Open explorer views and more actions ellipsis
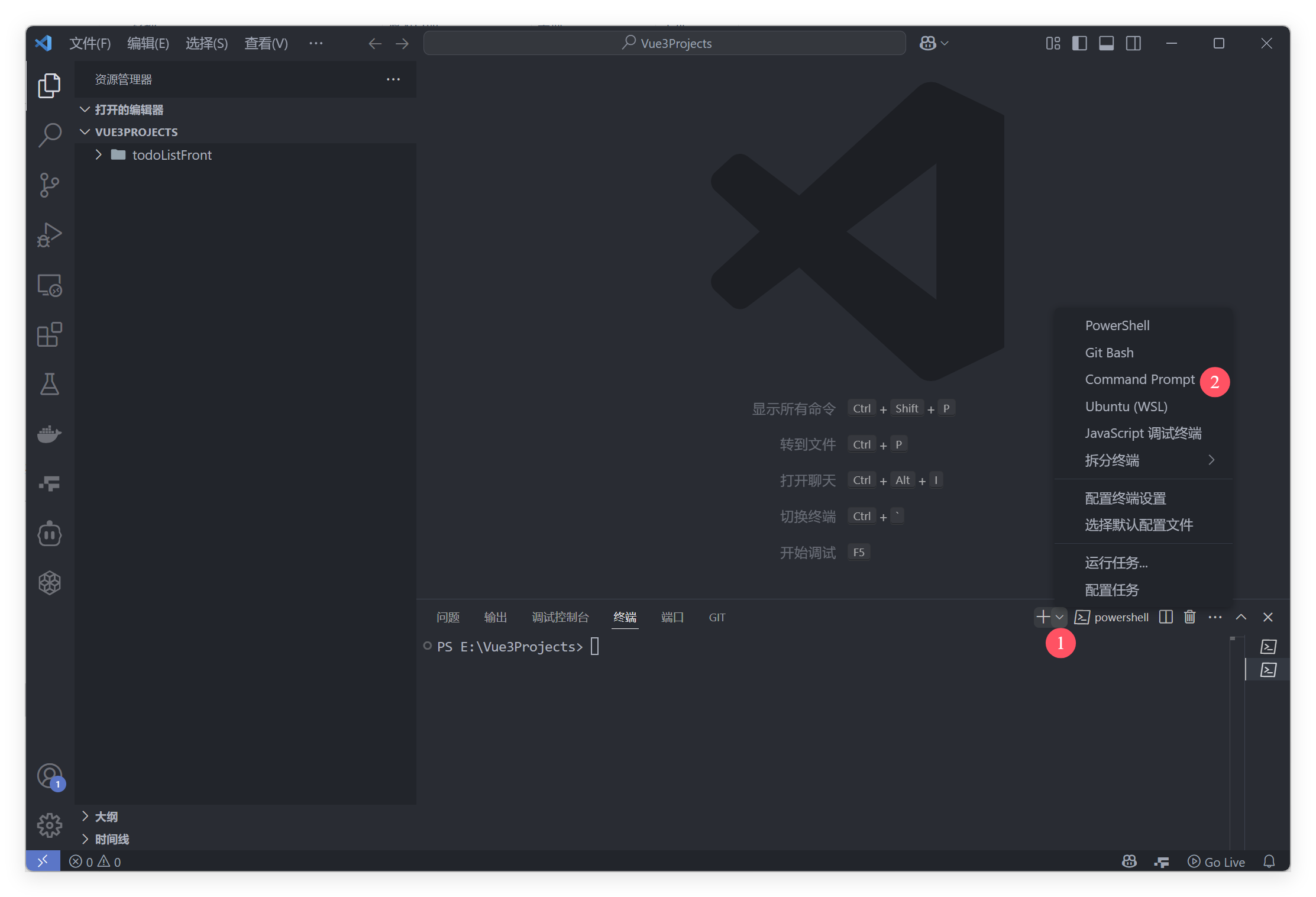 393,79
